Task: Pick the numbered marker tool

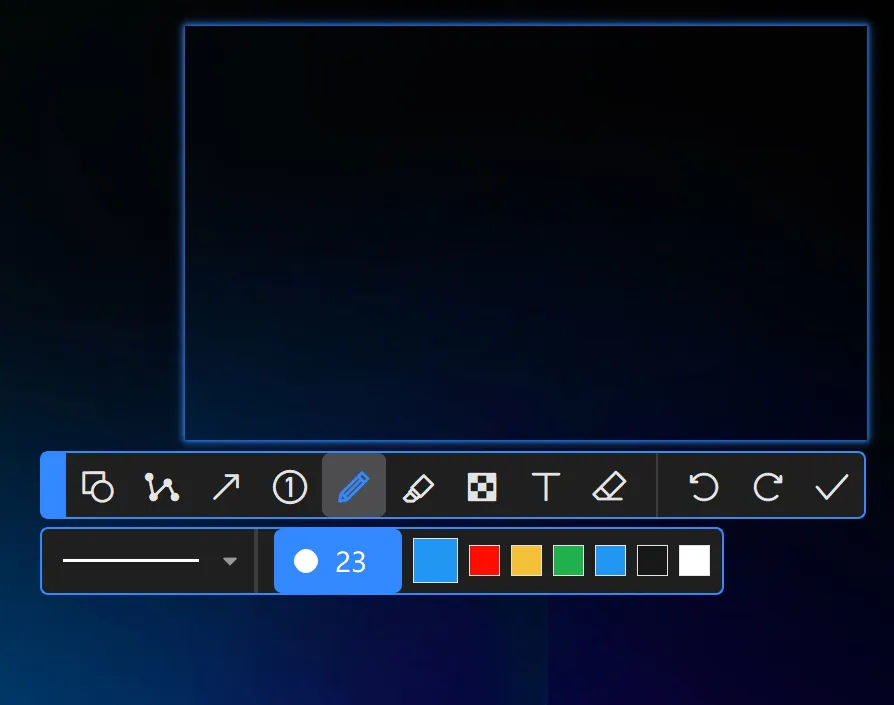Action: 290,487
